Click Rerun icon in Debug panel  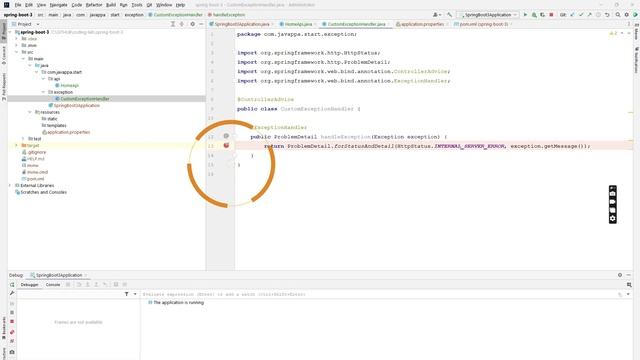(x=12, y=284)
